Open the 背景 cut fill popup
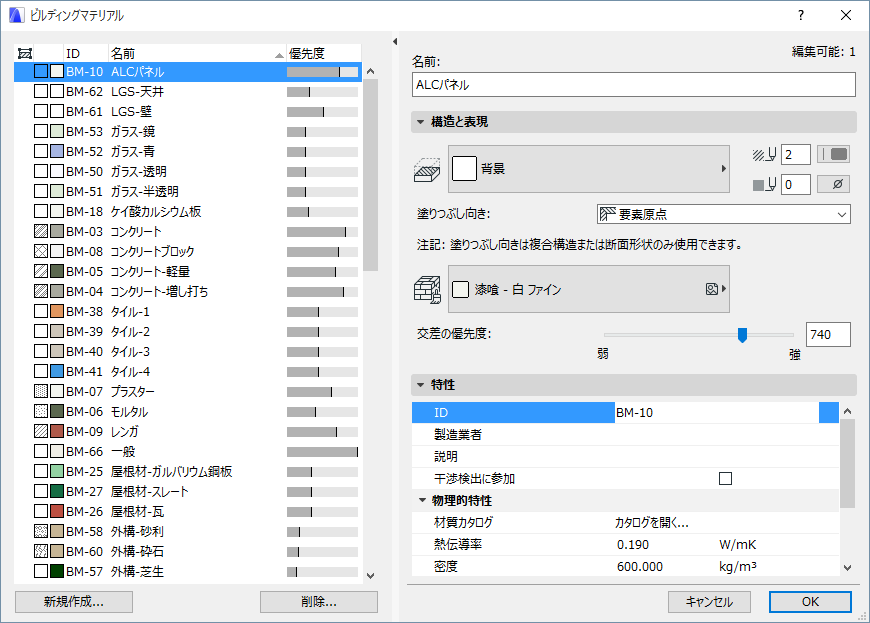This screenshot has height=623, width=870. pos(589,169)
